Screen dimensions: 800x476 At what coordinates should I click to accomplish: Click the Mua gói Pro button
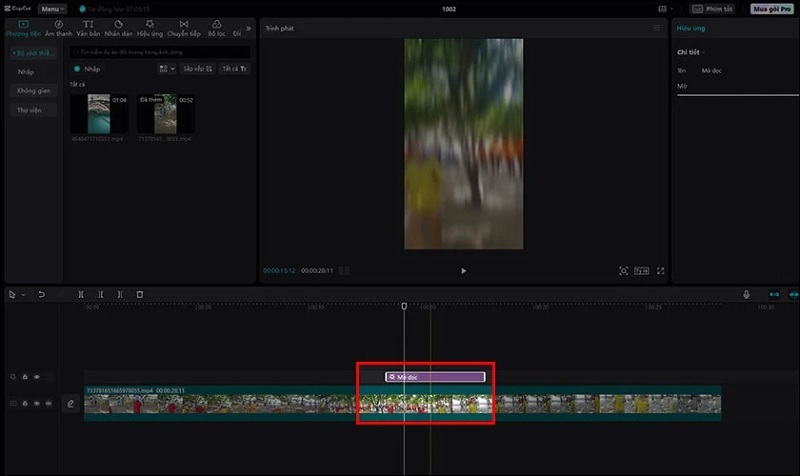pyautogui.click(x=773, y=9)
